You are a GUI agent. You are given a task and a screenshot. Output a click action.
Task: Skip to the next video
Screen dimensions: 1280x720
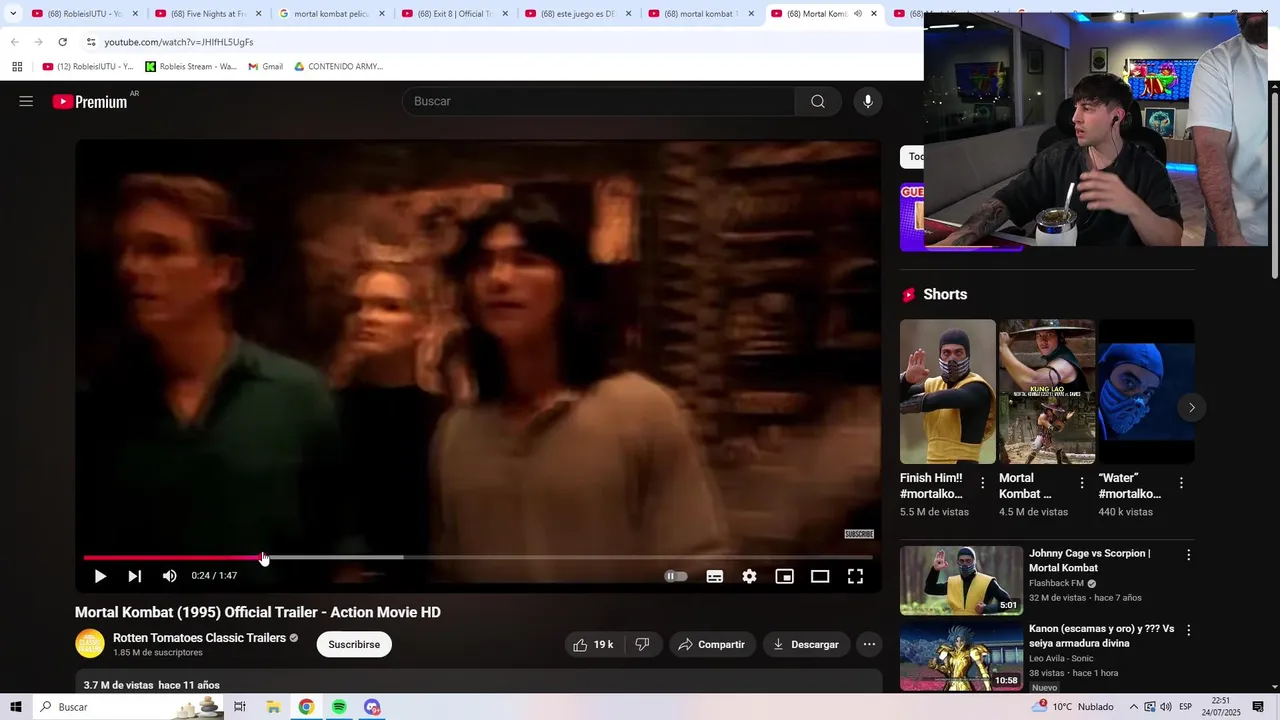click(x=134, y=576)
